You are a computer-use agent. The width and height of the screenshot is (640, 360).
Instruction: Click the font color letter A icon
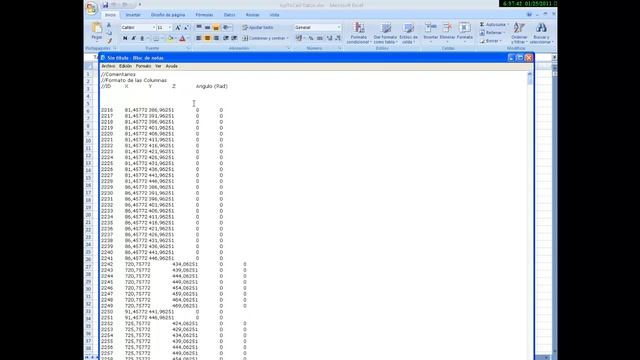(182, 38)
